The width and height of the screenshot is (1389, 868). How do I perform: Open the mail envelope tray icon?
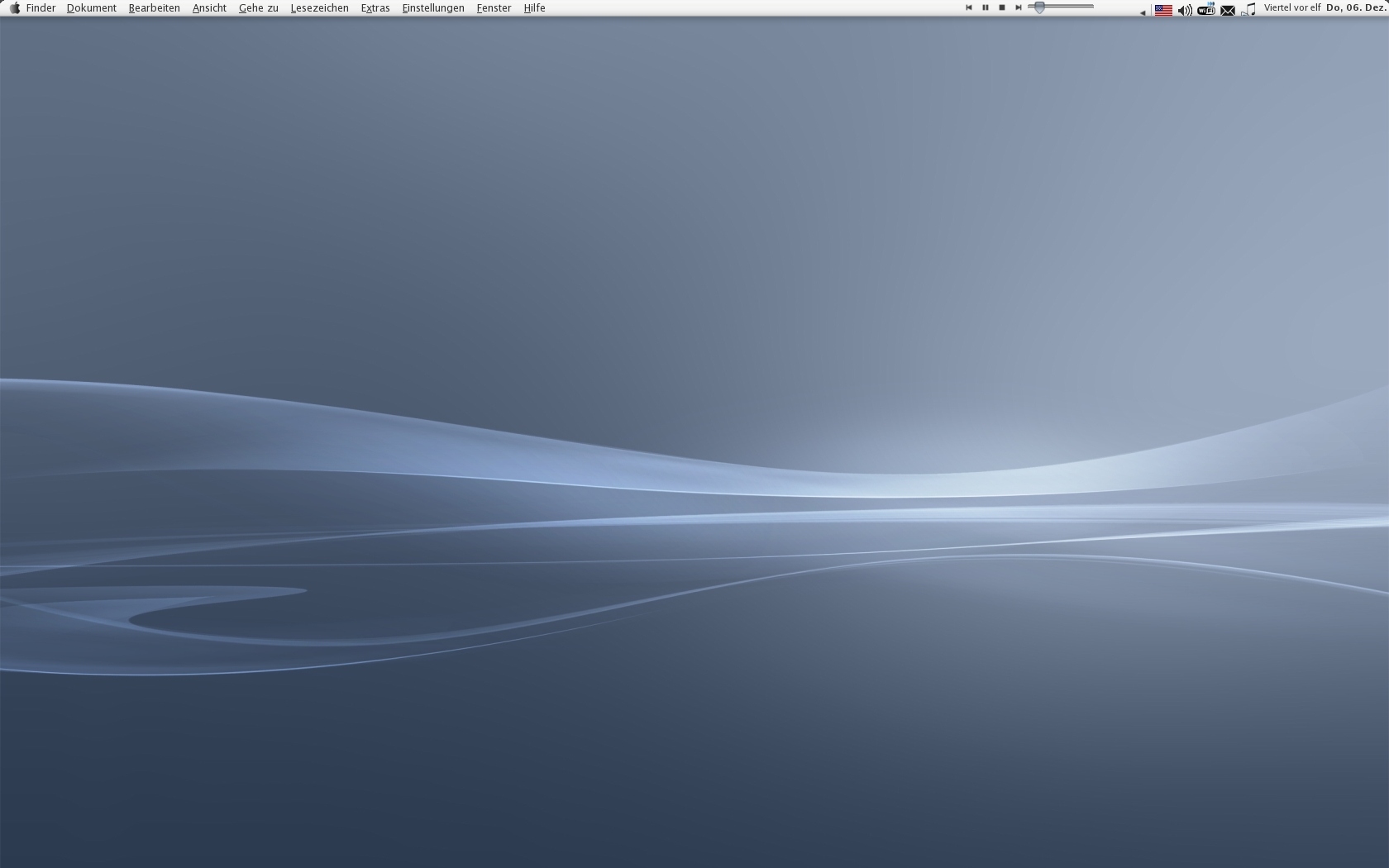pyautogui.click(x=1228, y=11)
